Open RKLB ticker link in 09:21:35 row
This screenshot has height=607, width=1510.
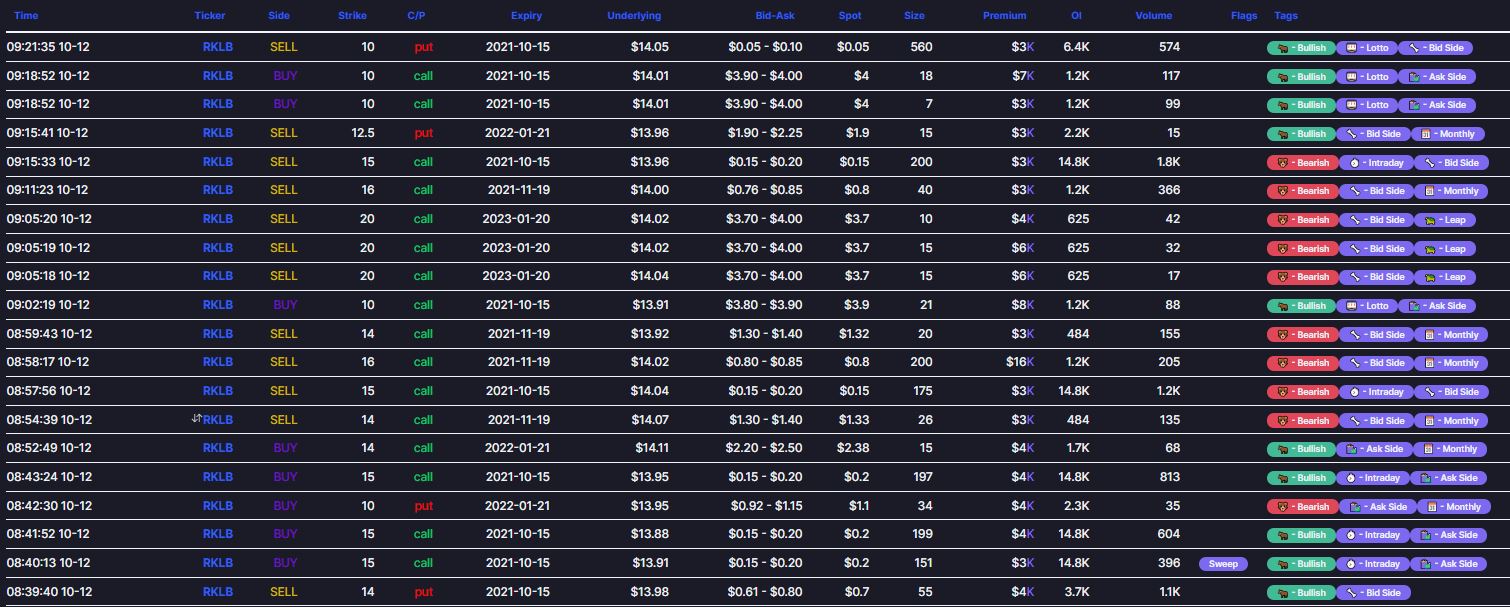point(218,47)
